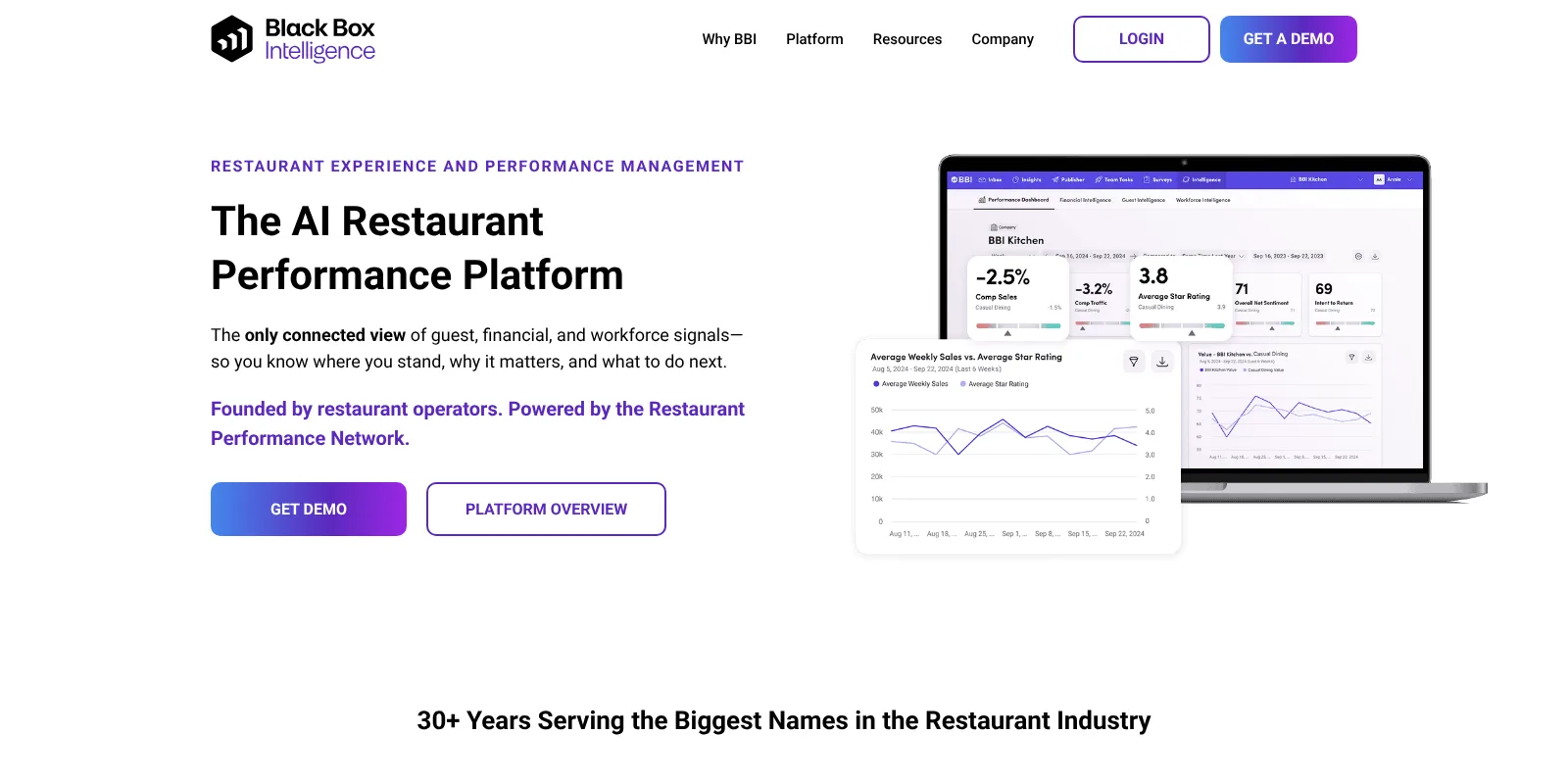The image size is (1568, 784).
Task: Open the Platform menu
Action: tap(814, 39)
